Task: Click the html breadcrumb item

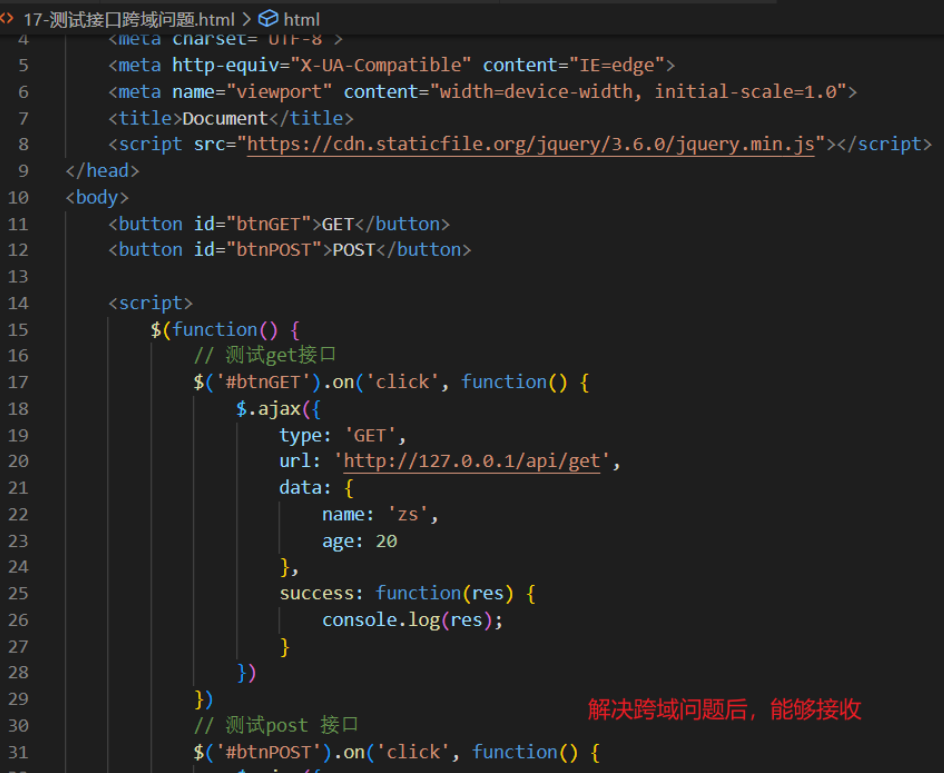Action: click(301, 20)
